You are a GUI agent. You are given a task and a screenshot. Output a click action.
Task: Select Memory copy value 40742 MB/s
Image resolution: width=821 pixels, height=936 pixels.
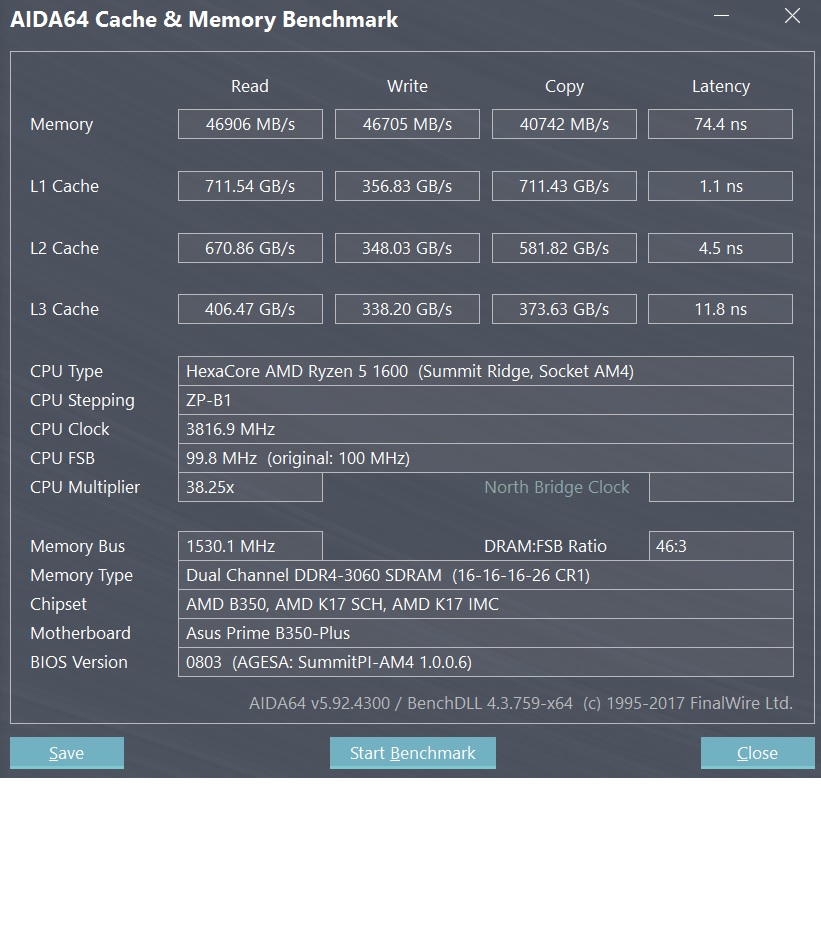564,124
